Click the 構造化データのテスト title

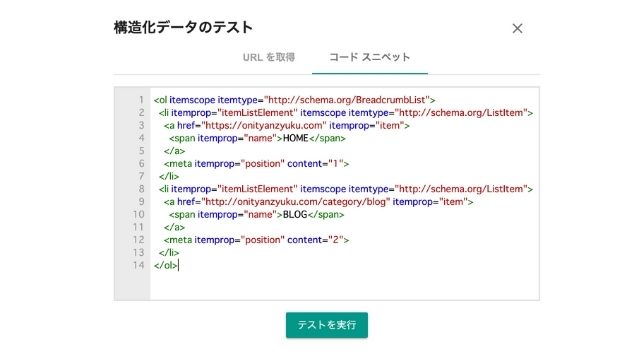(x=183, y=28)
